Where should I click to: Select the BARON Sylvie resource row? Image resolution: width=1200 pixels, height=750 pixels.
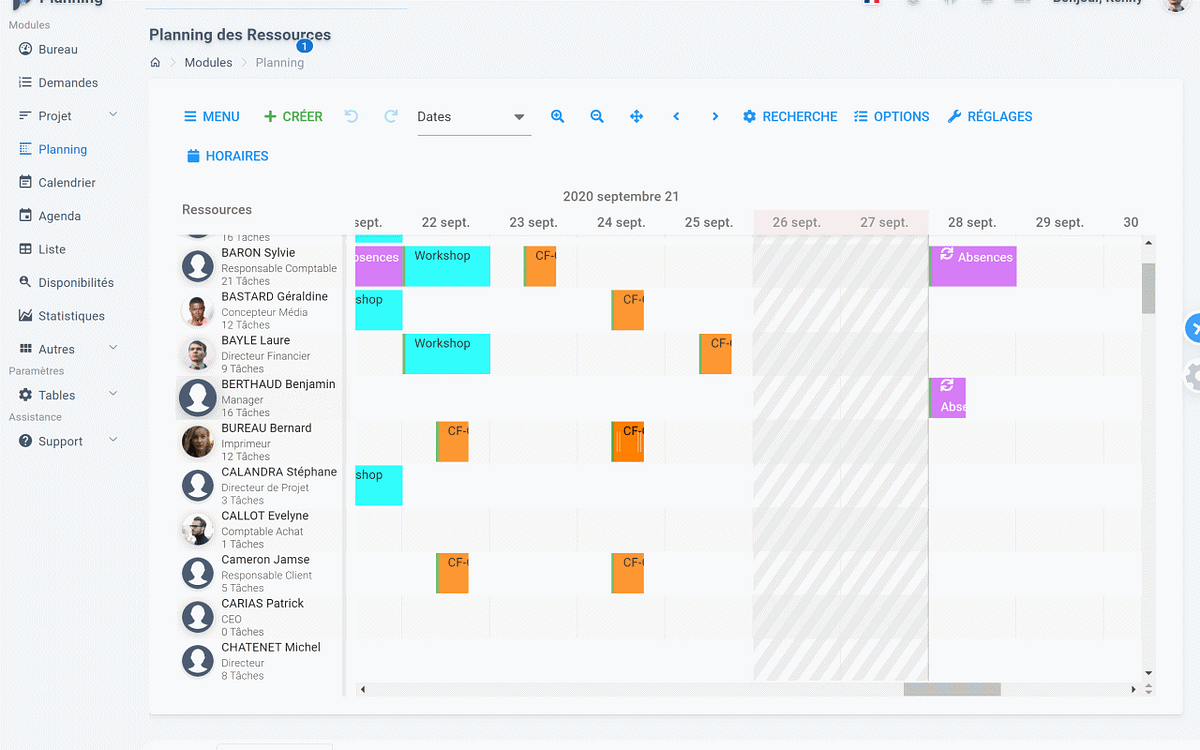261,266
